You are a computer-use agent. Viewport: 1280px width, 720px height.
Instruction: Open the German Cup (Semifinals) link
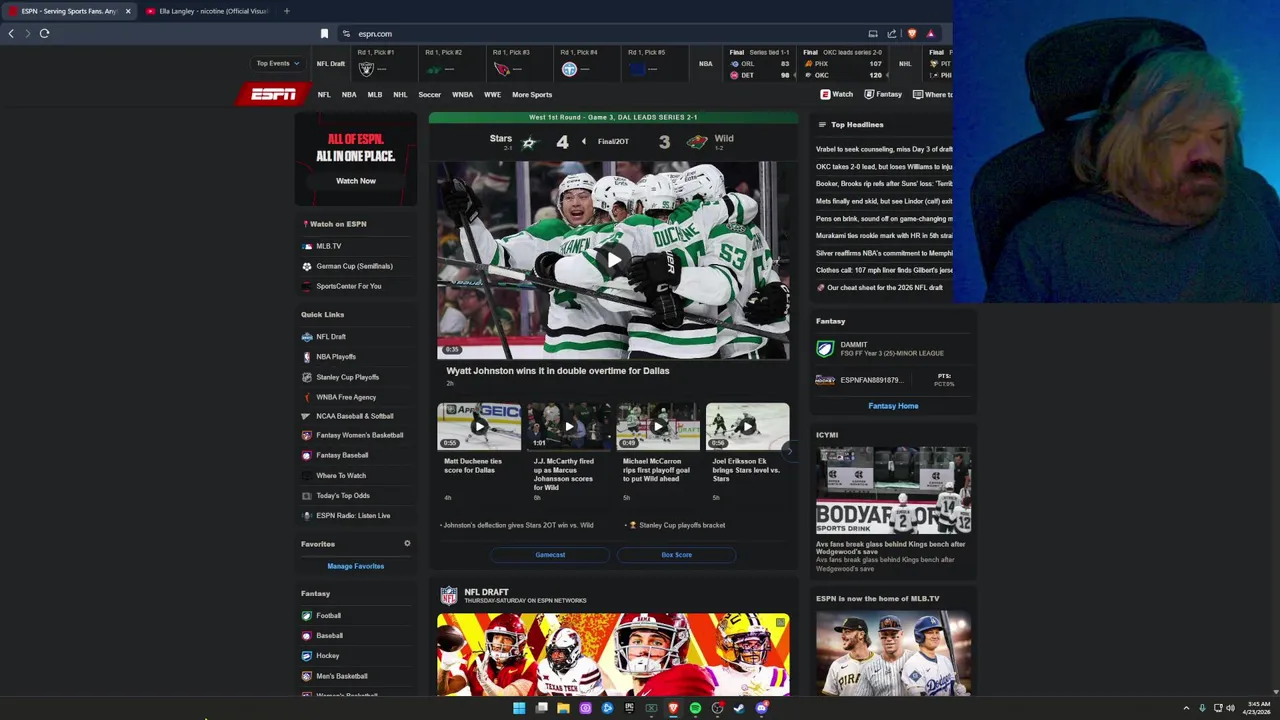[354, 266]
